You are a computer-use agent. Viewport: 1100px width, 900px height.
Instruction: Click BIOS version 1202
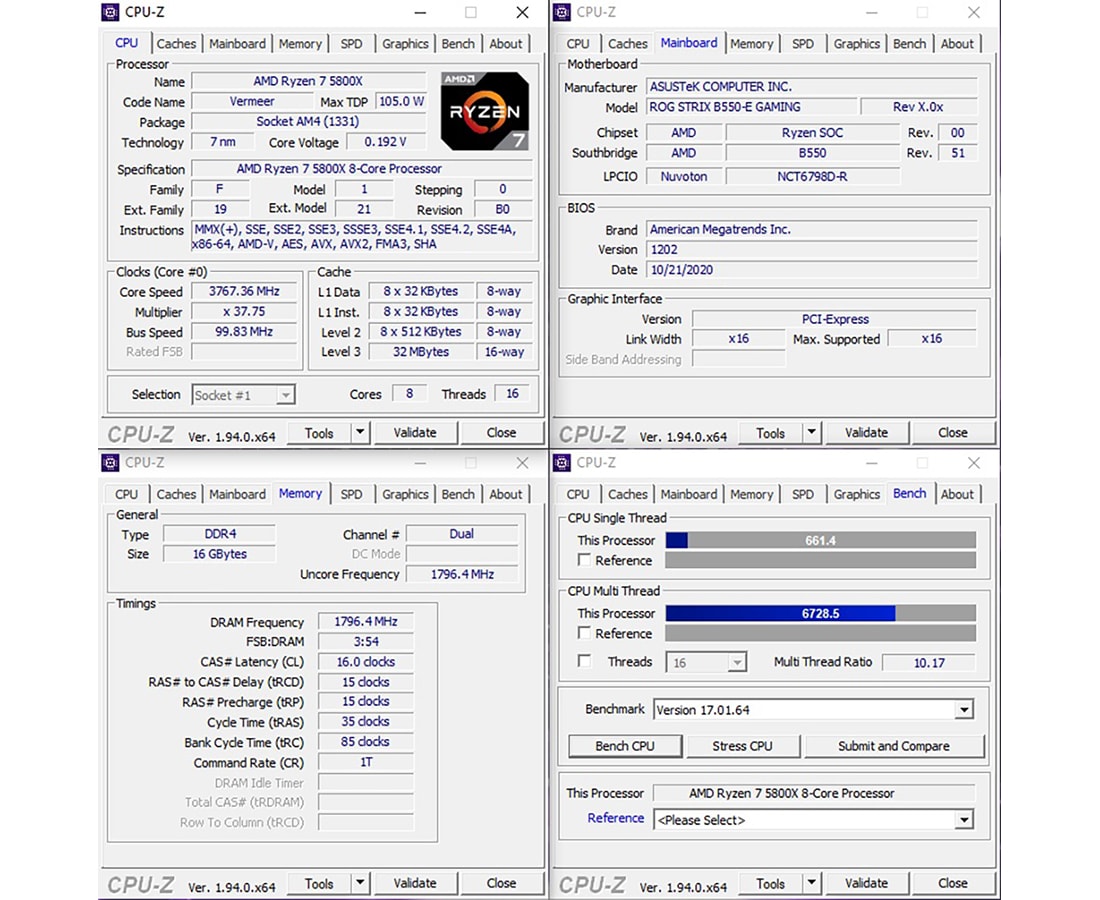click(x=811, y=249)
